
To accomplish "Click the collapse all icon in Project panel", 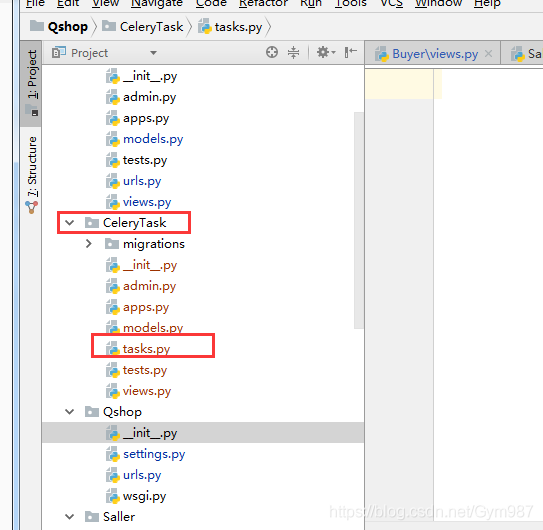I will coord(293,53).
